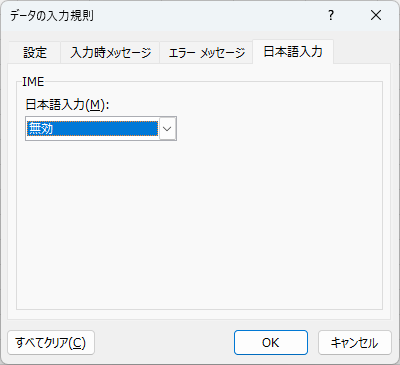Expand the 日本語入力 dropdown arrow
This screenshot has width=400, height=365.
tap(168, 129)
